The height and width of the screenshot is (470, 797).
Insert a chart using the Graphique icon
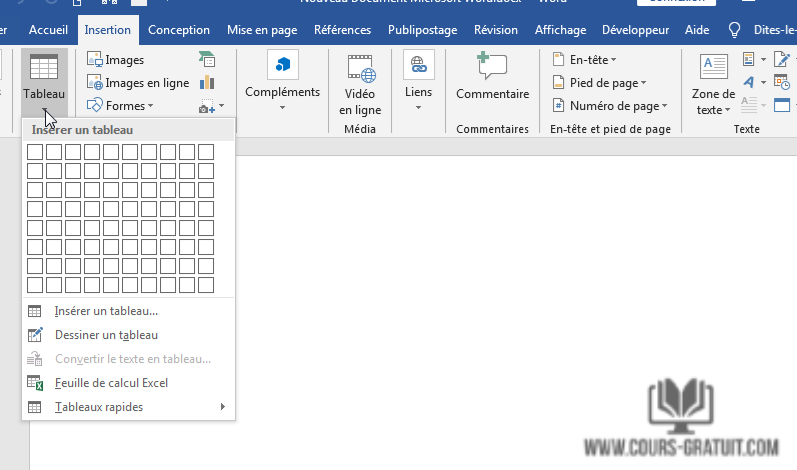(x=208, y=83)
